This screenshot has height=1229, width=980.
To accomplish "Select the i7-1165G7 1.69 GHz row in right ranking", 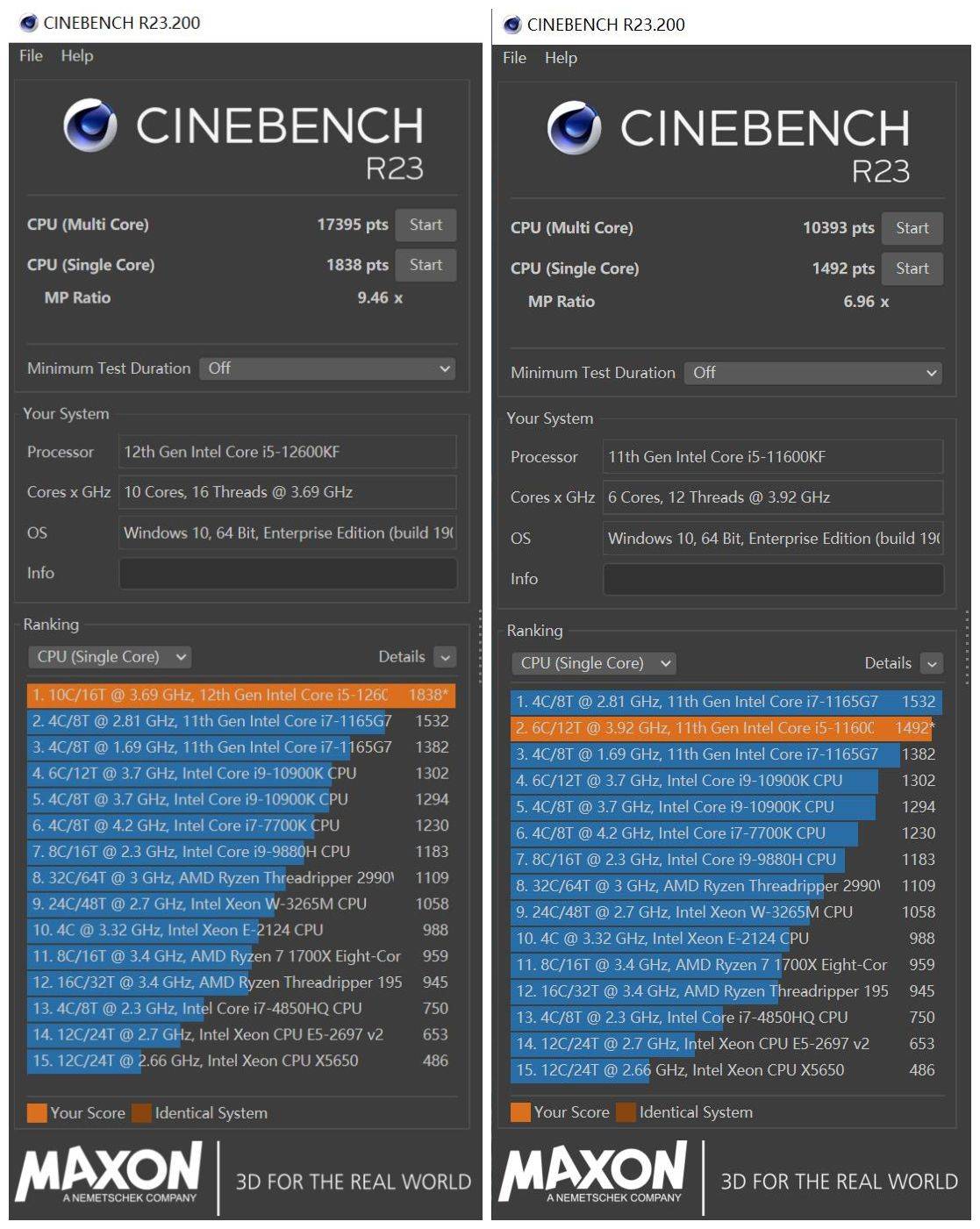I will 726,754.
